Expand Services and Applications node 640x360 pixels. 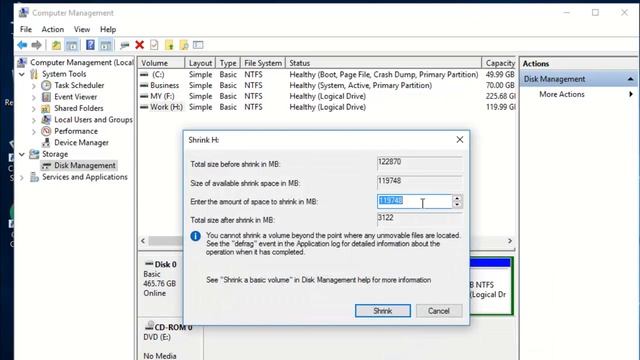point(22,177)
